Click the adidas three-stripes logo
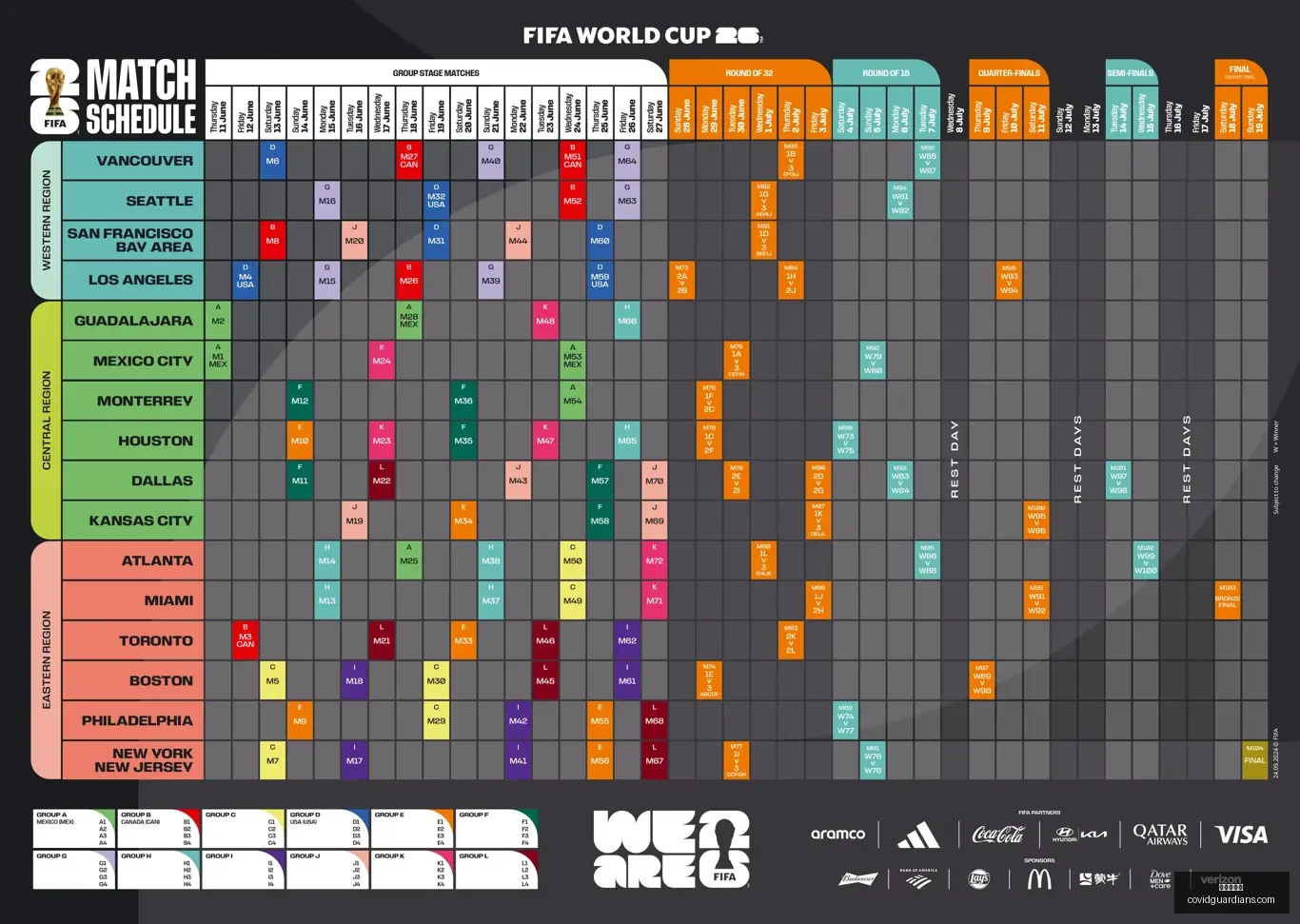 pyautogui.click(x=918, y=836)
